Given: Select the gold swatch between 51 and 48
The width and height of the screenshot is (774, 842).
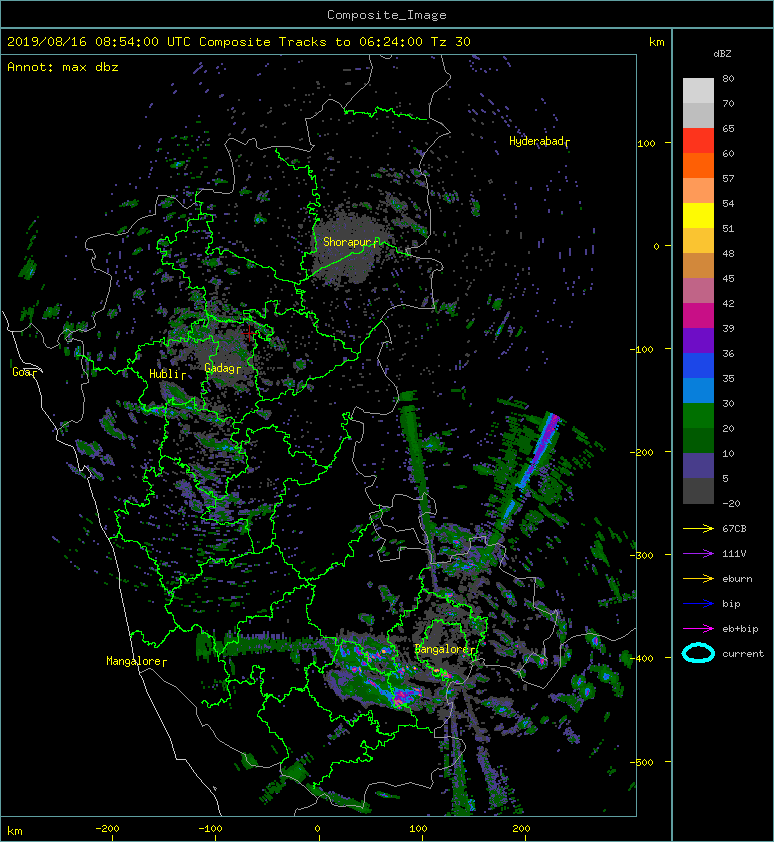Looking at the screenshot, I should [x=698, y=241].
